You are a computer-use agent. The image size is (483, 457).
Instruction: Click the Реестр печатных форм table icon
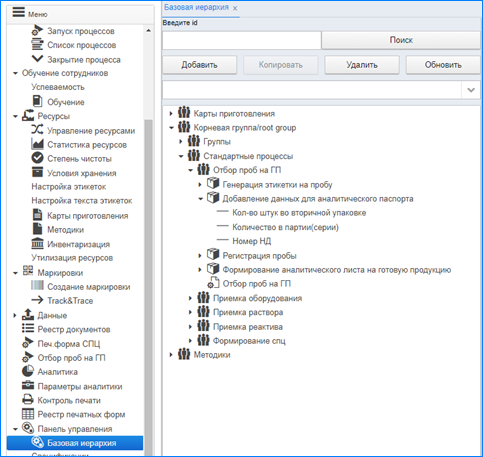tap(28, 414)
